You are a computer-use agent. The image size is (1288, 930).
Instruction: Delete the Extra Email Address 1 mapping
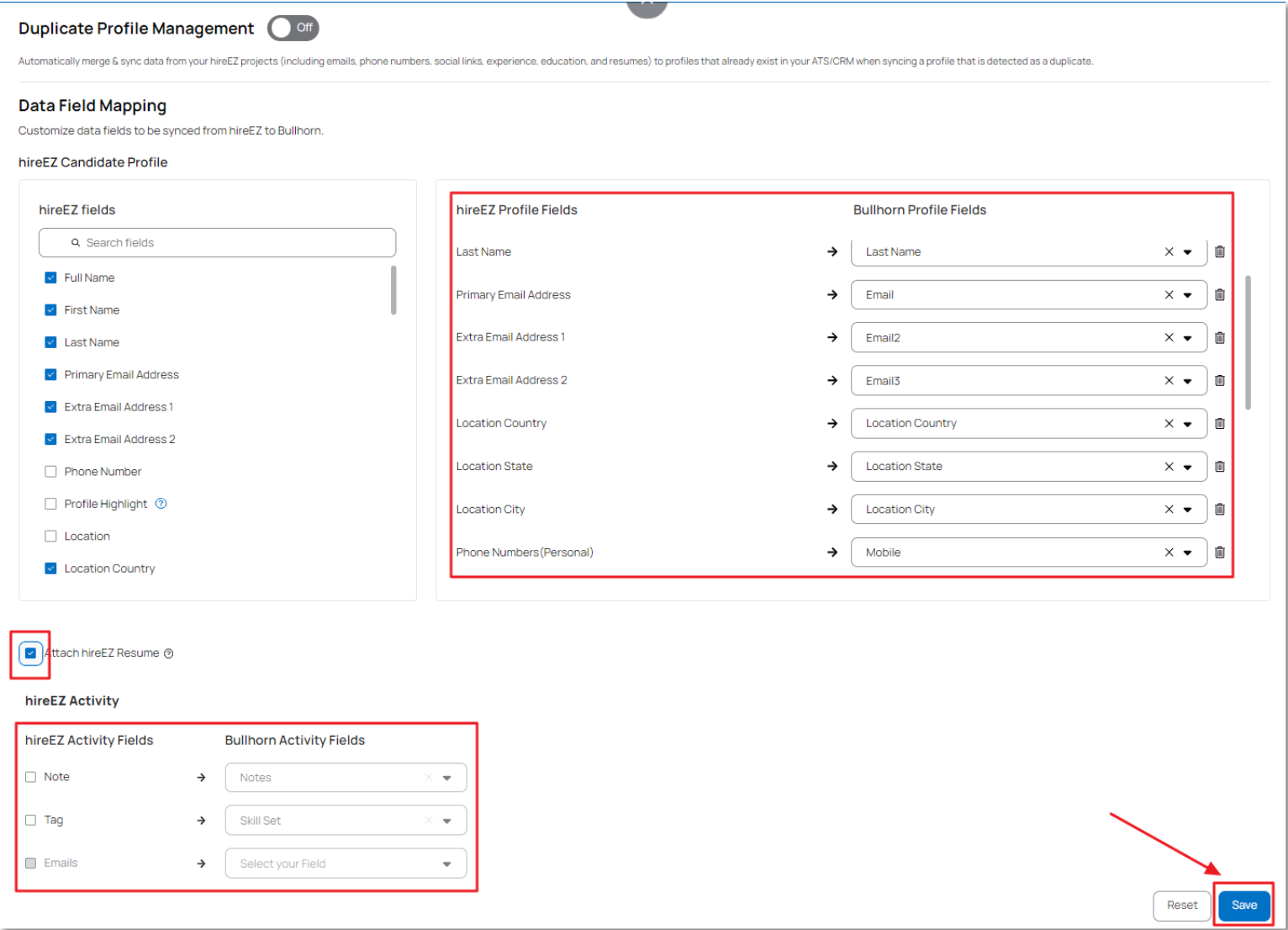(x=1220, y=337)
